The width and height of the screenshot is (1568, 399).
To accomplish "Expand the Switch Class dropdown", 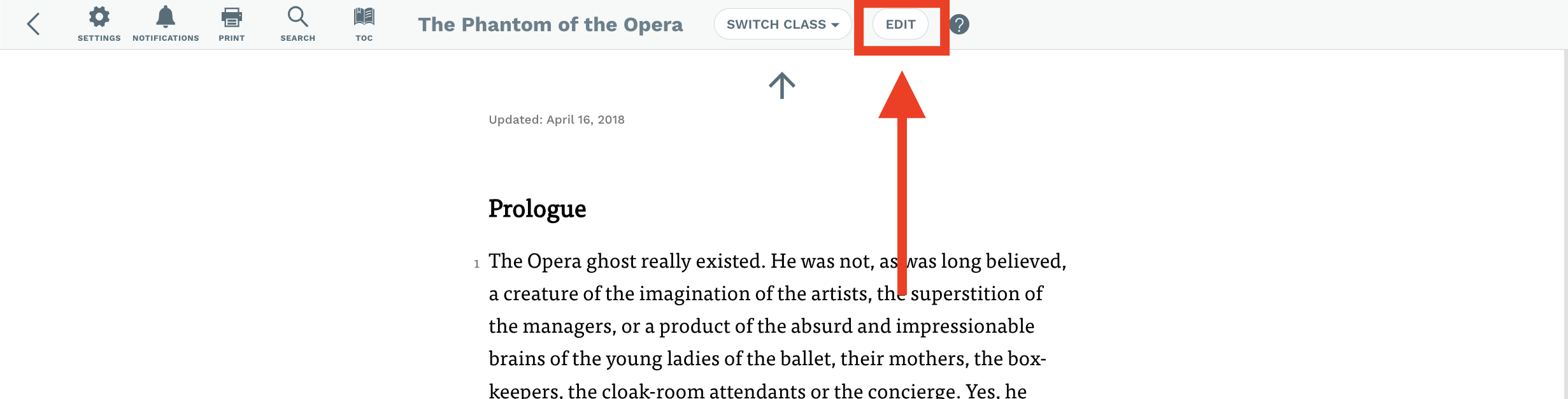I will tap(783, 24).
